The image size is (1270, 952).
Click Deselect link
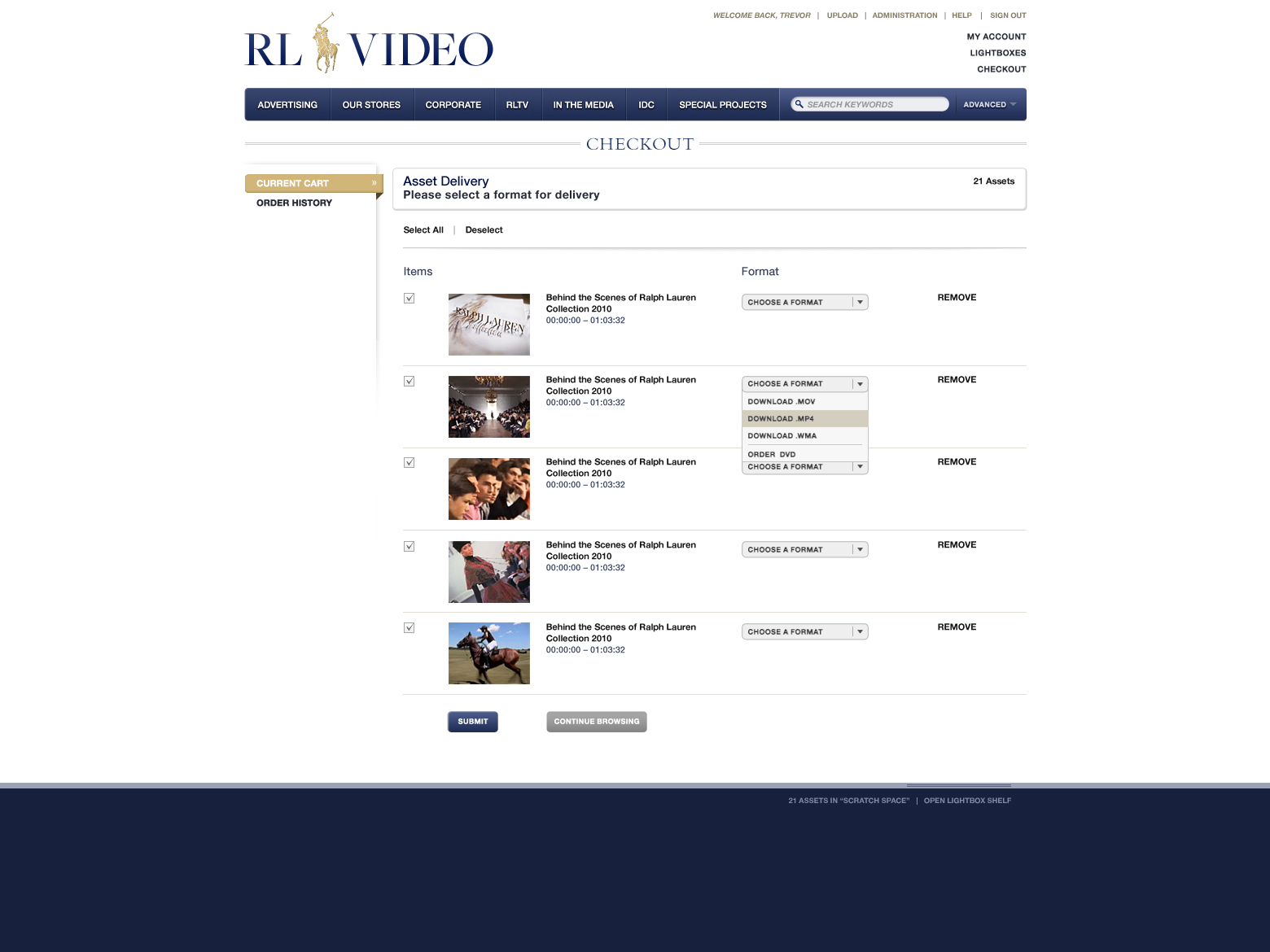(484, 230)
